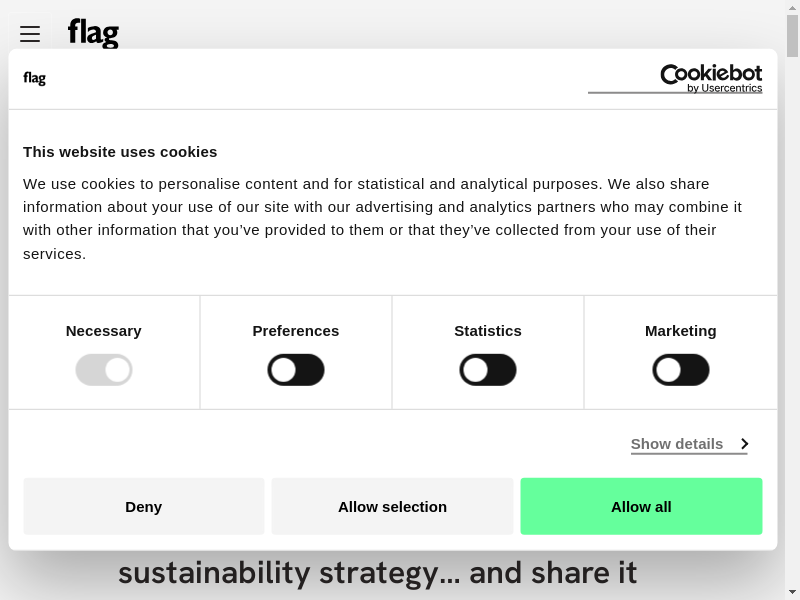The height and width of the screenshot is (600, 800).
Task: Click the Necessary category label
Action: (x=104, y=331)
